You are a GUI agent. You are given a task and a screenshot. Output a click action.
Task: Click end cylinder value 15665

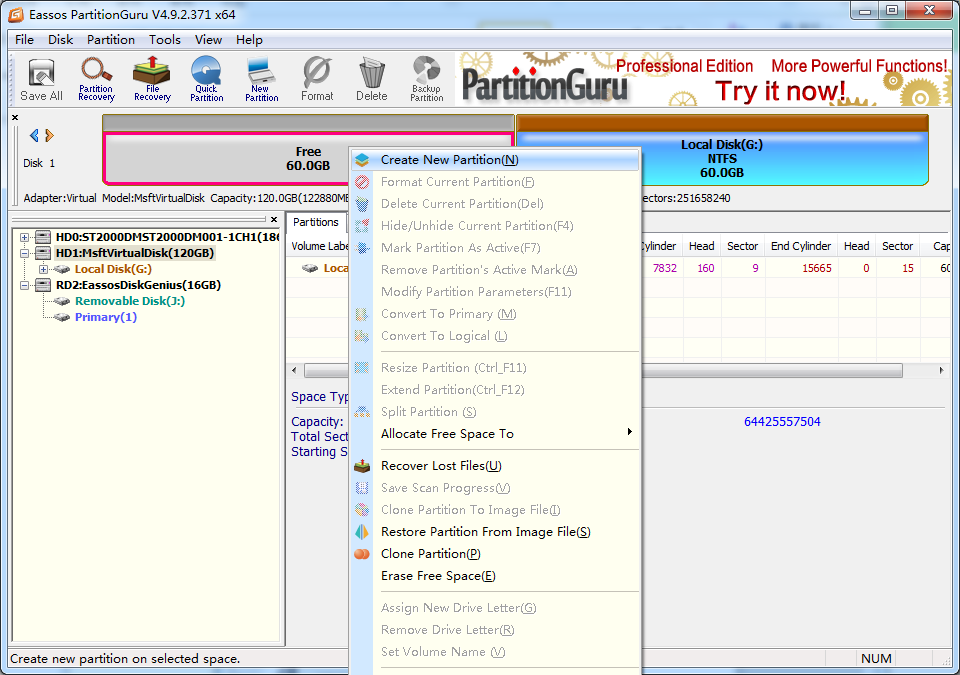tap(817, 268)
